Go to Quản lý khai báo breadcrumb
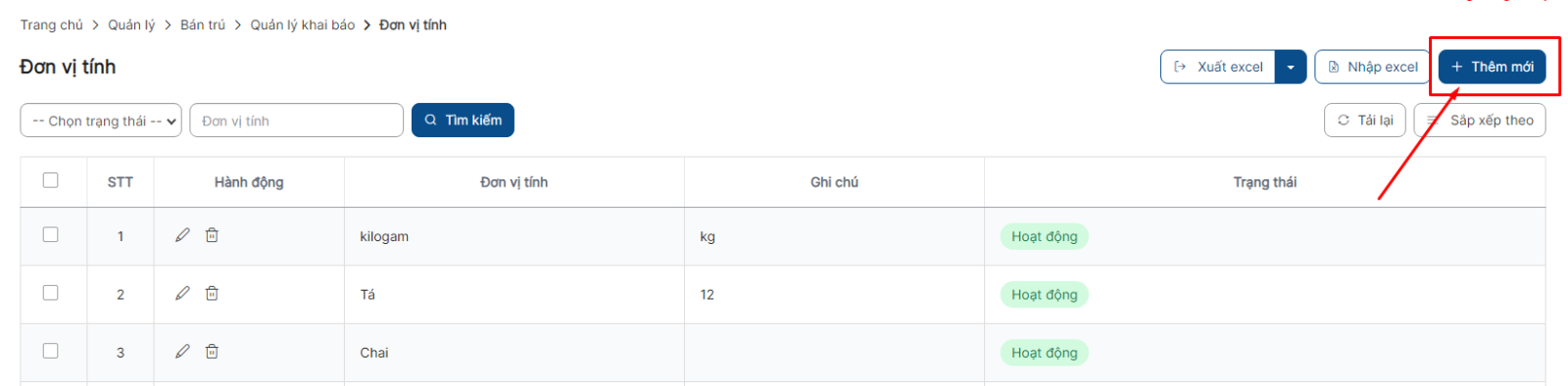Image resolution: width=1568 pixels, height=386 pixels. point(303,24)
